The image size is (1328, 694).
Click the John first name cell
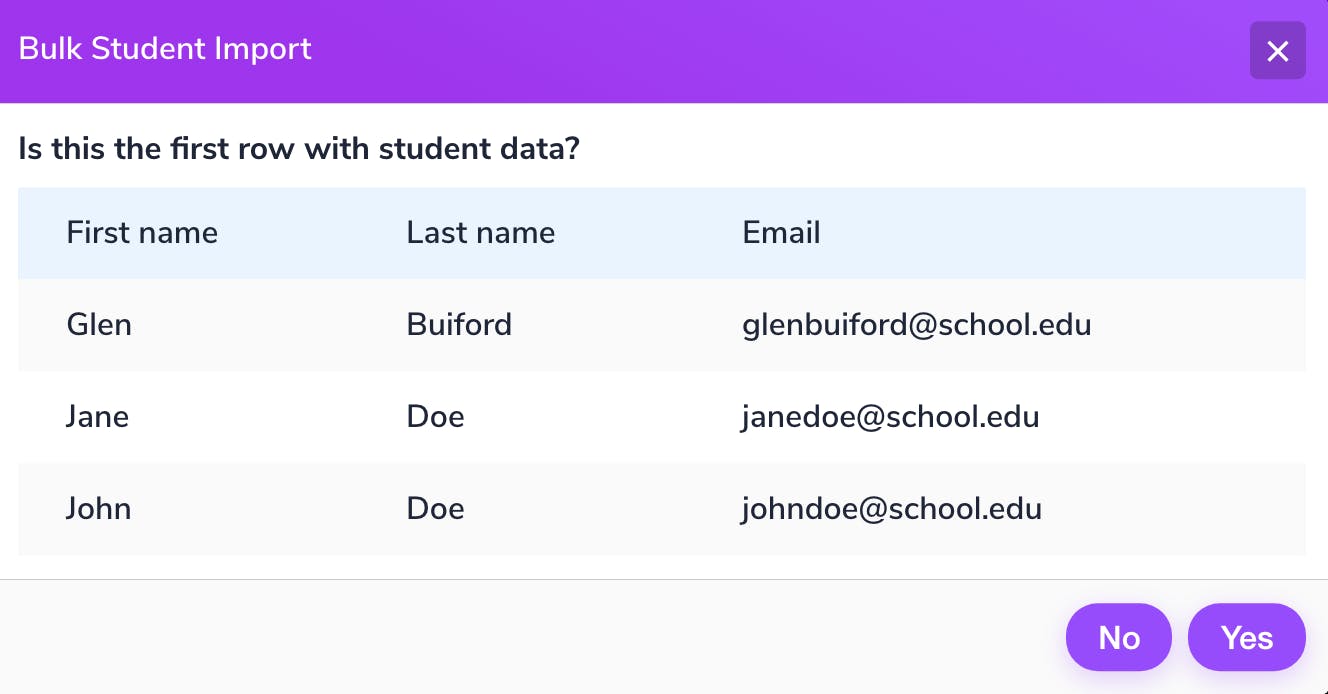99,509
